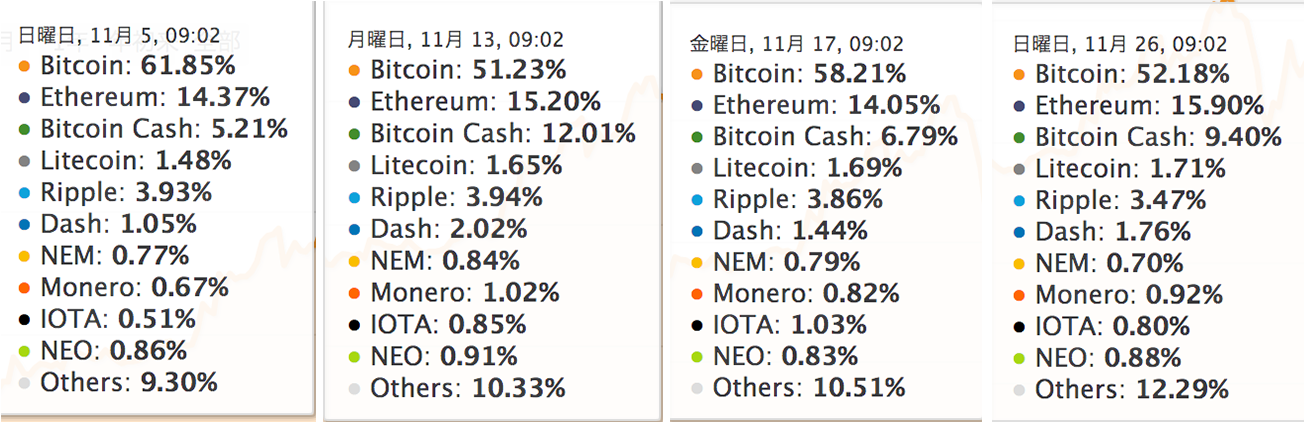Select the Bitcoin 61.85% entry
The height and width of the screenshot is (422, 1304).
pyautogui.click(x=138, y=67)
